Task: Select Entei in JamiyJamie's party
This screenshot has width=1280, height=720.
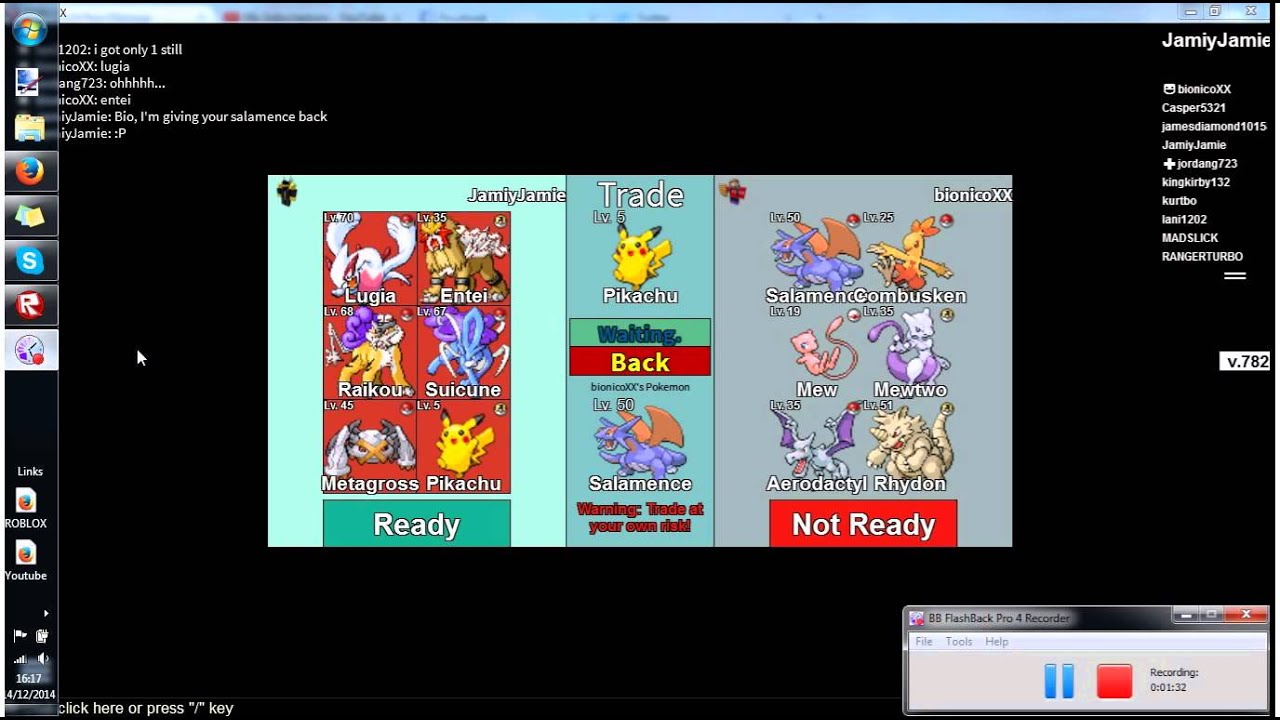Action: click(463, 258)
